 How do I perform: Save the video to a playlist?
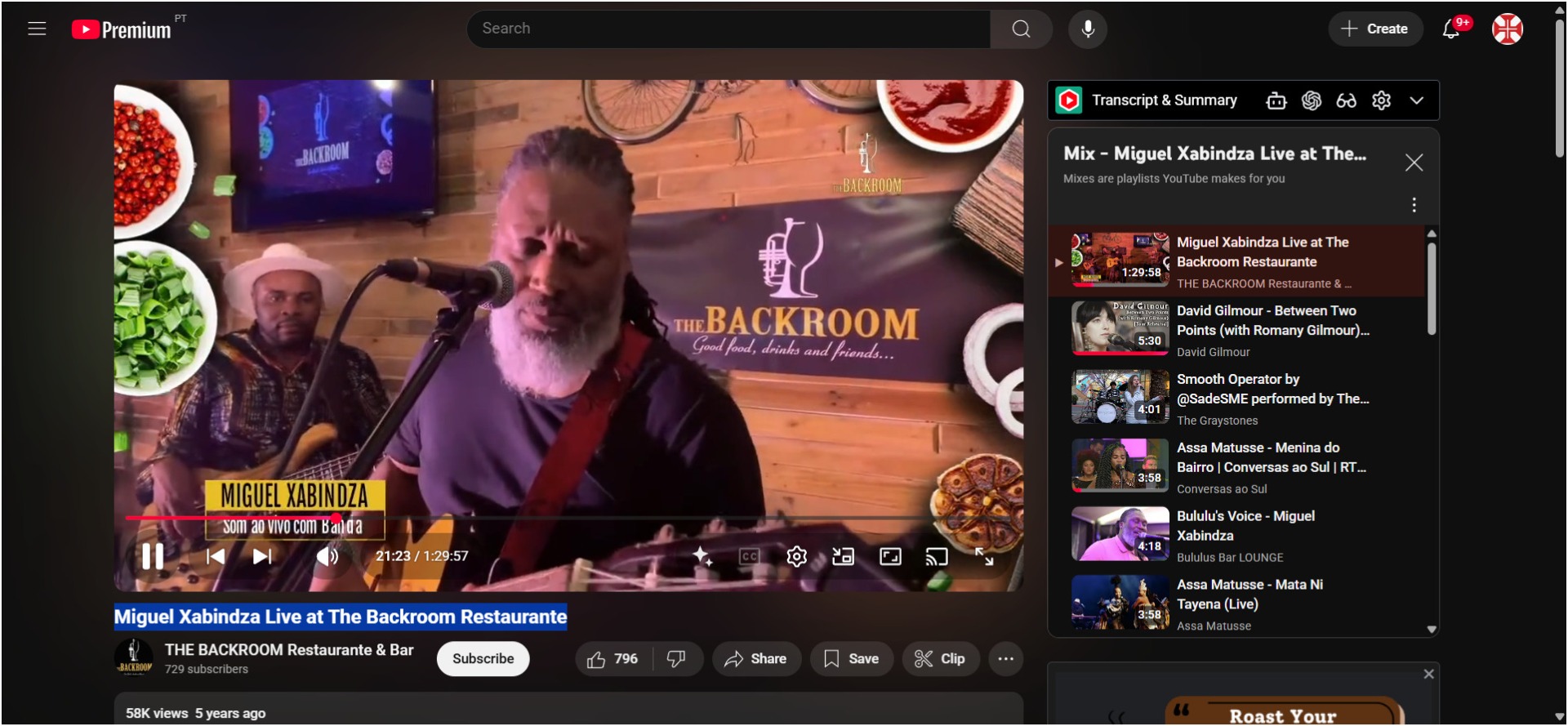(x=852, y=659)
